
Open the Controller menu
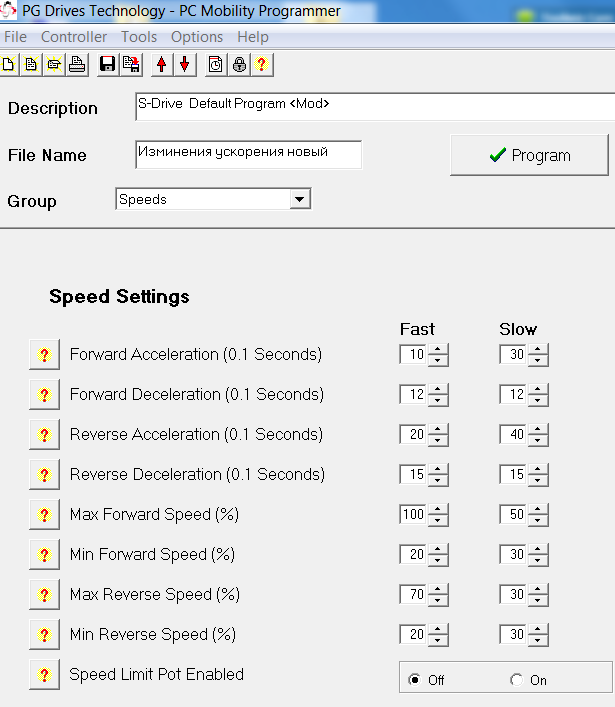pyautogui.click(x=74, y=37)
